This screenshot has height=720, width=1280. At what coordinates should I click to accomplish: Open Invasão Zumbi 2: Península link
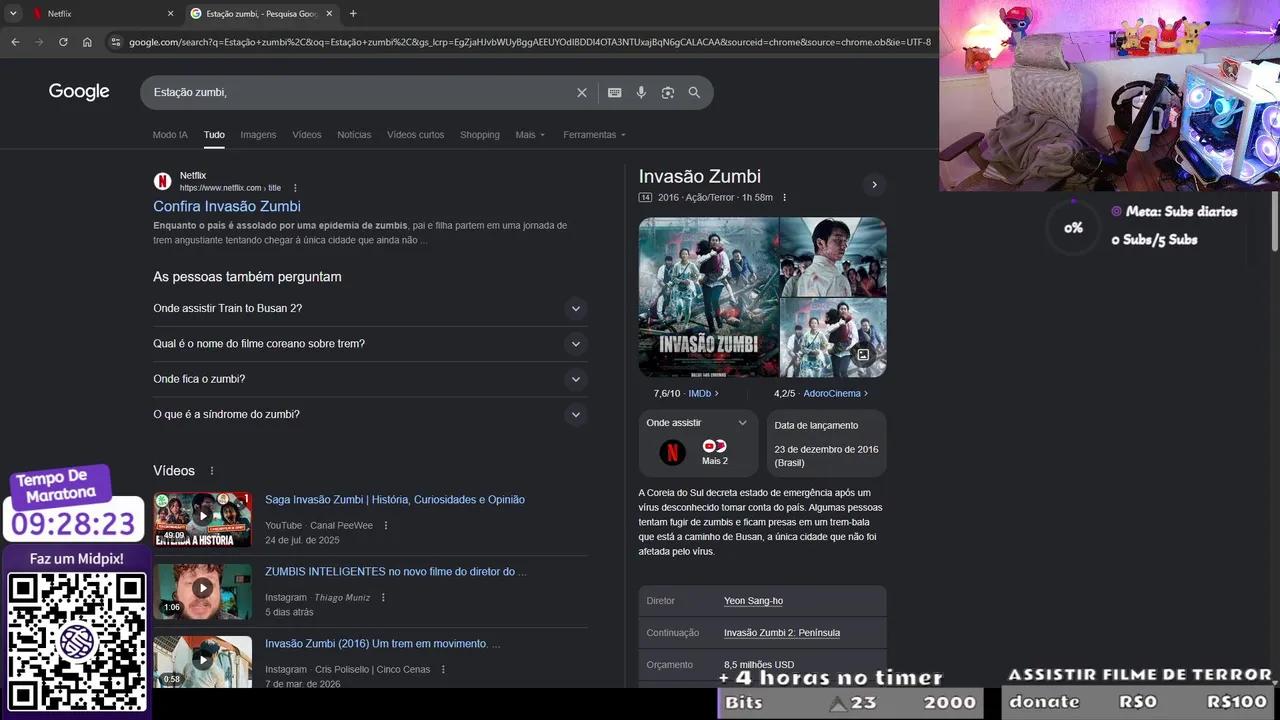pyautogui.click(x=782, y=633)
